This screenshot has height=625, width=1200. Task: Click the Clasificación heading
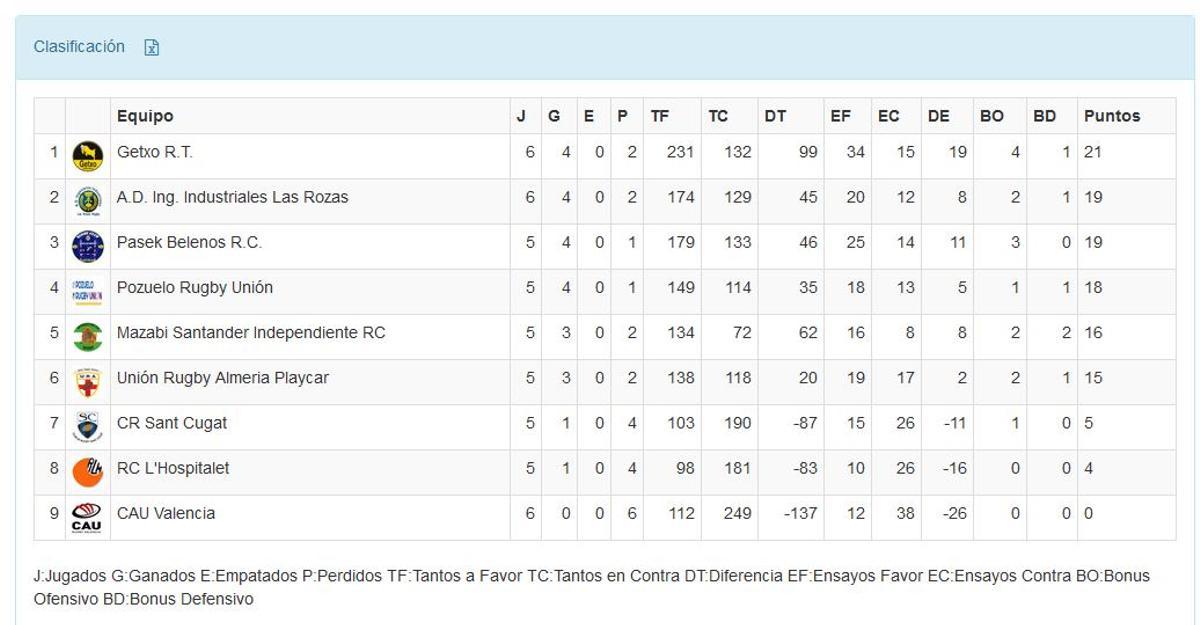coord(80,46)
